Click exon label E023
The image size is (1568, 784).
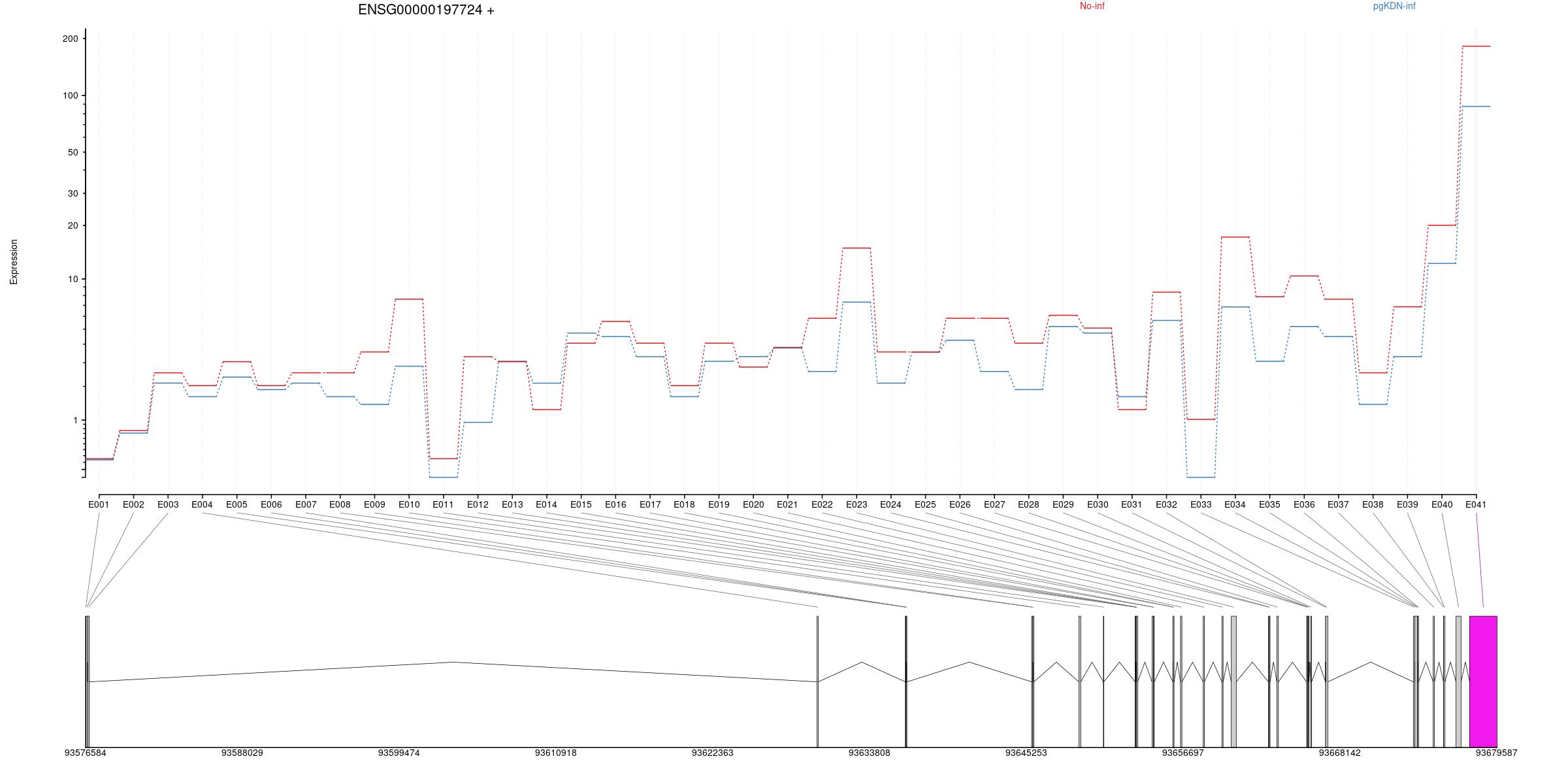(857, 504)
